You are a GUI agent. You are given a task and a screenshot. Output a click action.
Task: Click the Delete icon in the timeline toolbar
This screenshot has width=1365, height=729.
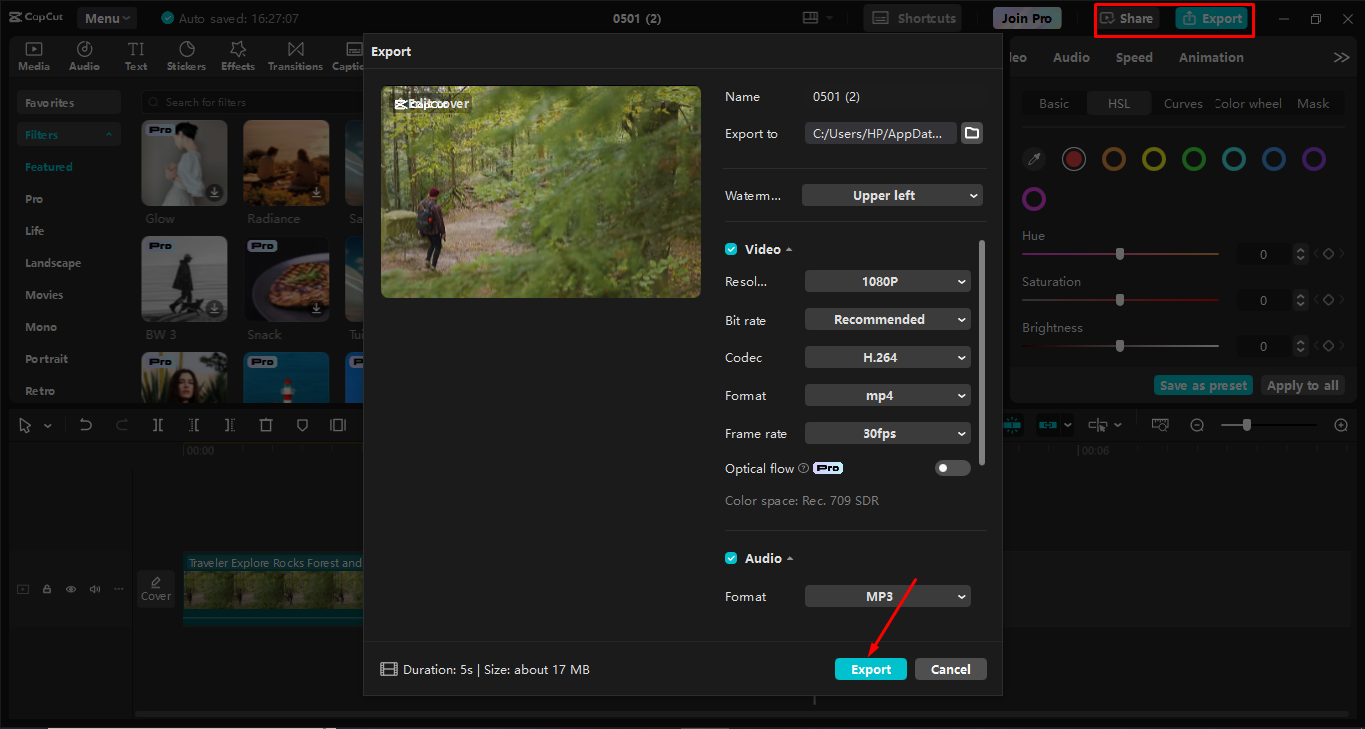[266, 425]
